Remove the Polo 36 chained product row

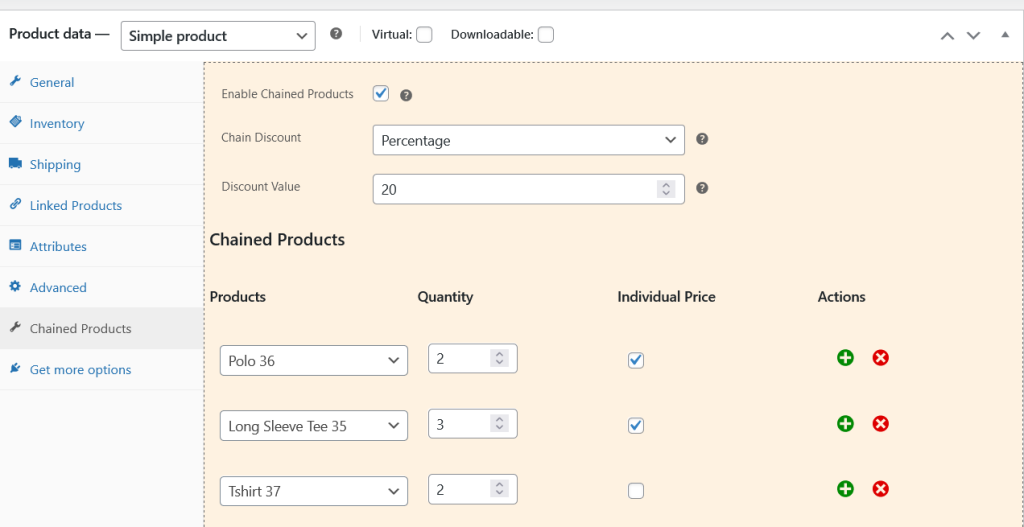point(880,358)
